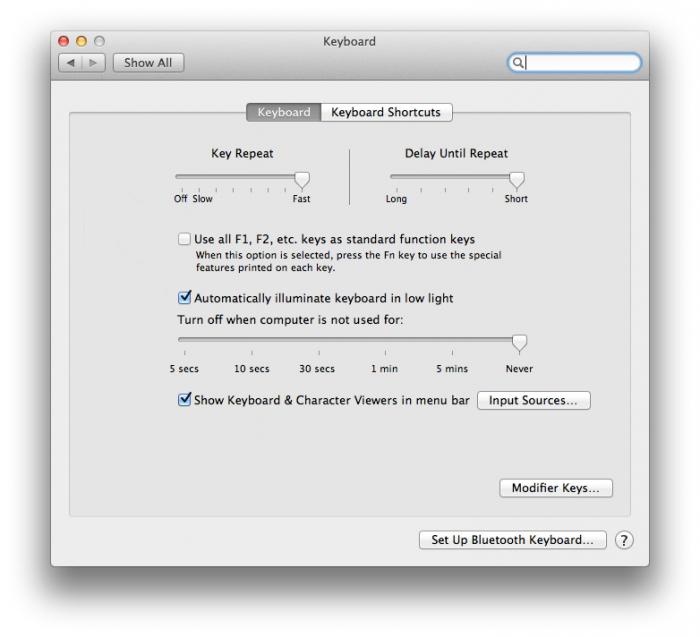Screen dimensions: 700x637
Task: Click the magnifying glass in search field
Action: pos(519,63)
